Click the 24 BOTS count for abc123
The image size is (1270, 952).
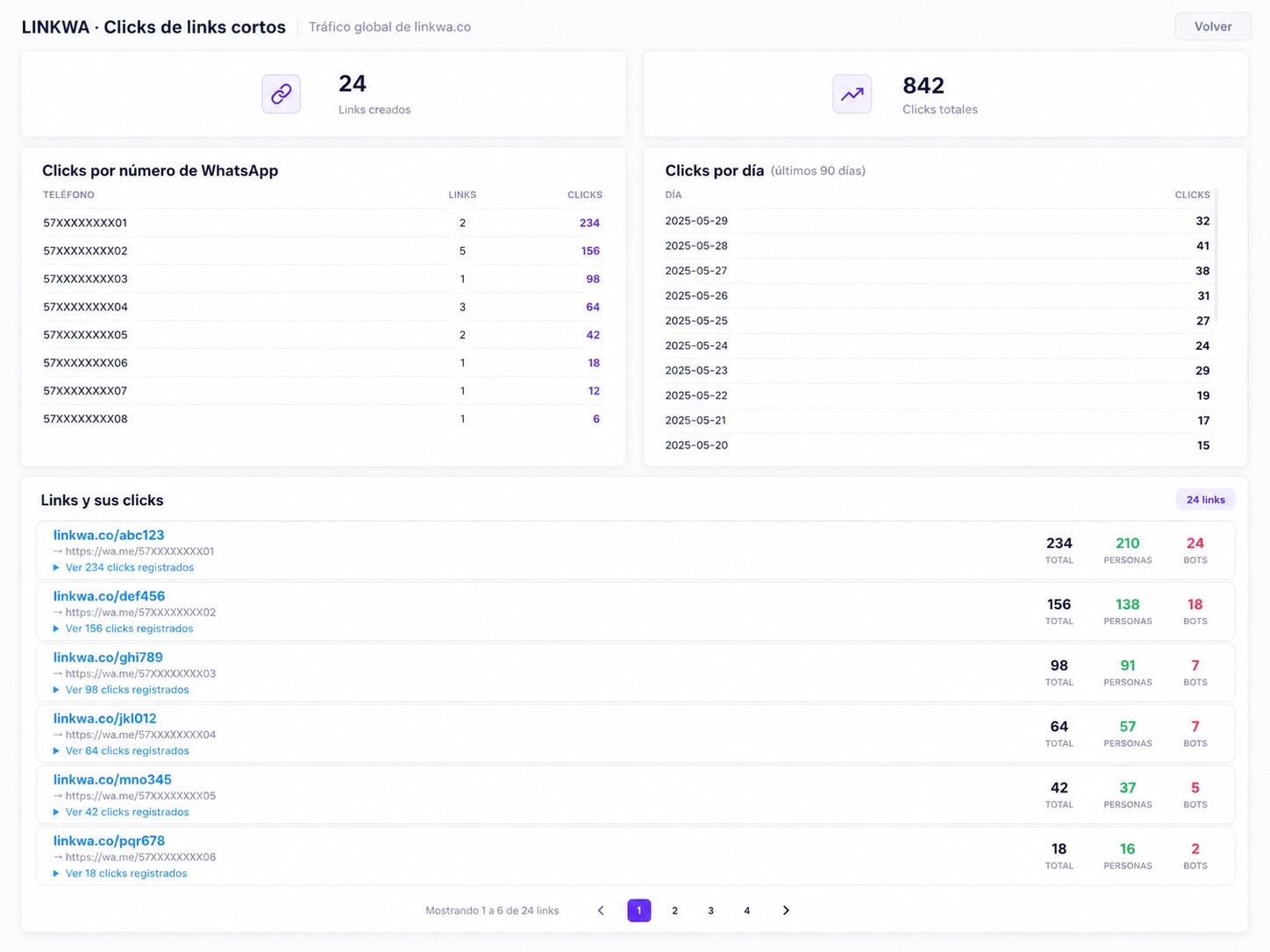coord(1195,543)
